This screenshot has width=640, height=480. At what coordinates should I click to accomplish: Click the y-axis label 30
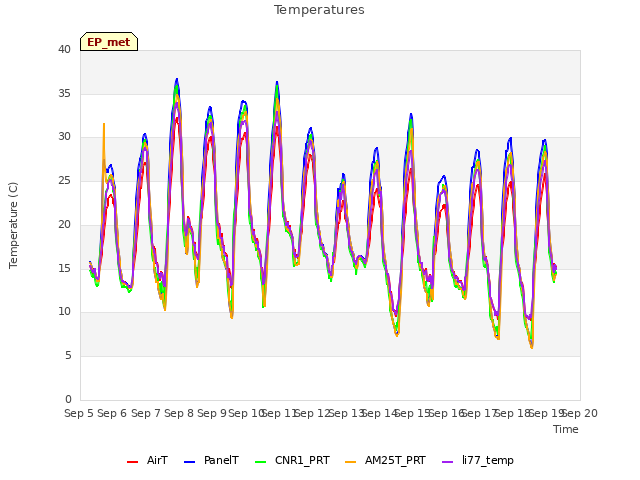click(x=64, y=137)
